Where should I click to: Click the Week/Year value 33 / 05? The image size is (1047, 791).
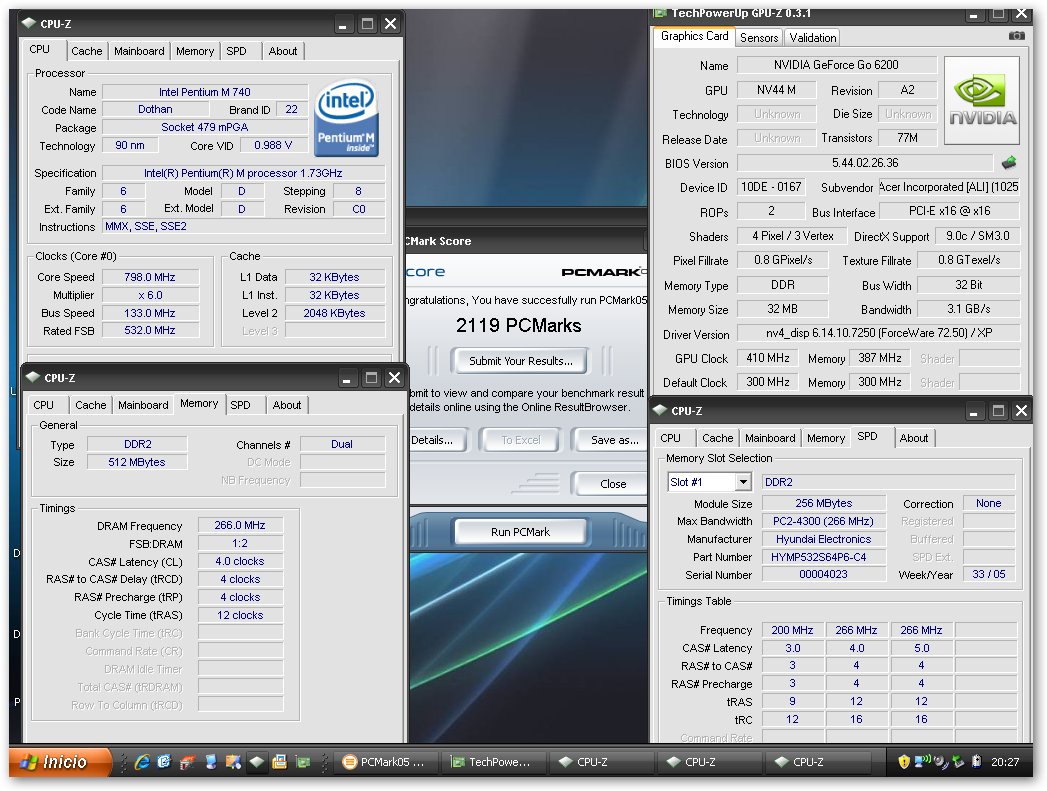(989, 574)
